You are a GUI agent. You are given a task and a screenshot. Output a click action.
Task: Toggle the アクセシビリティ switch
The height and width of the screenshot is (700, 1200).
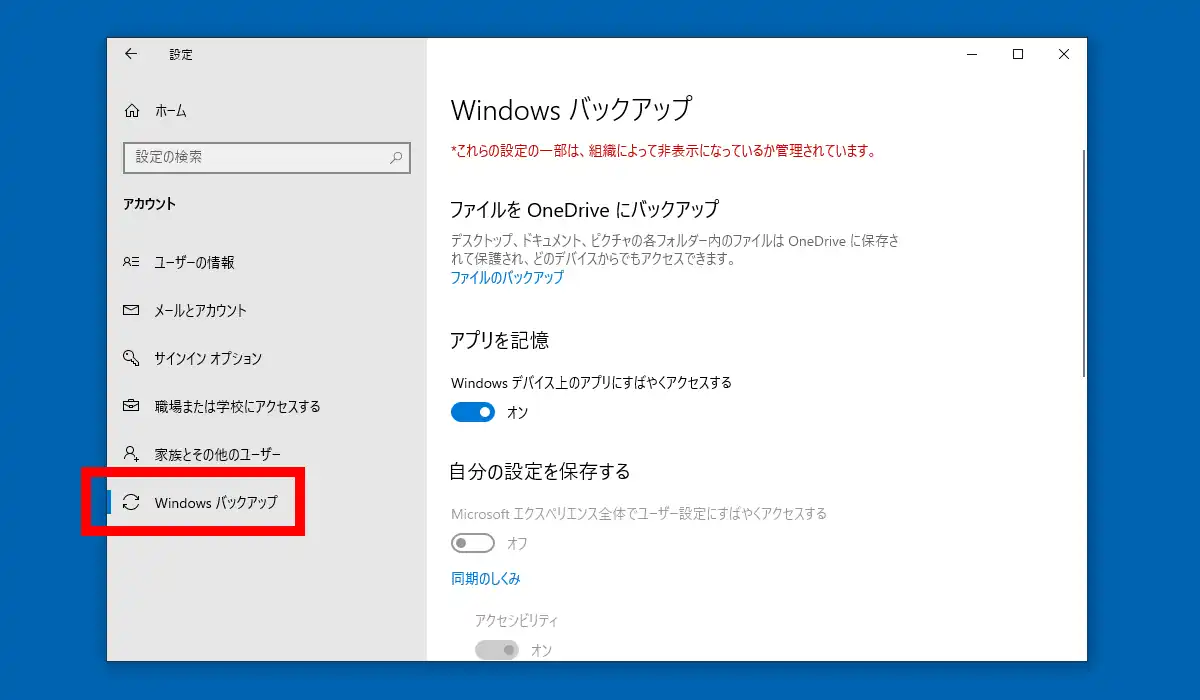pos(497,650)
